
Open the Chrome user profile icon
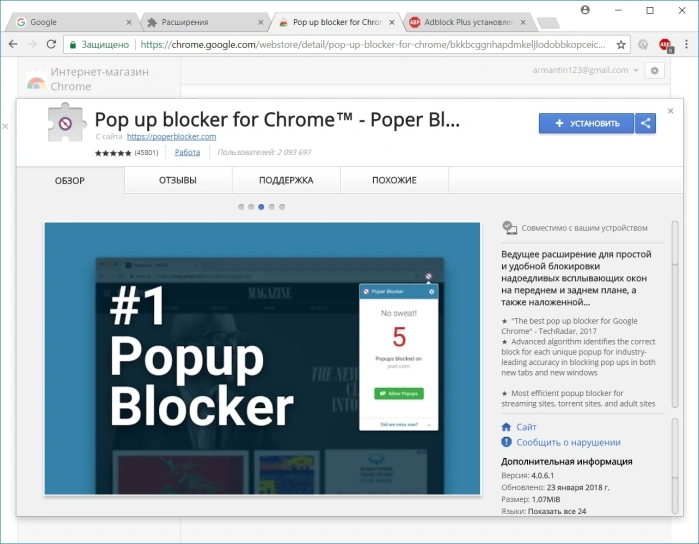click(585, 10)
